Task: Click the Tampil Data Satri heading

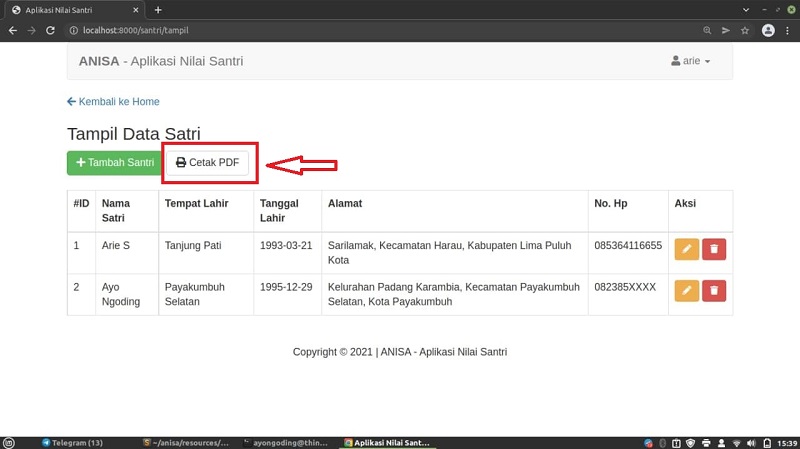Action: point(134,134)
